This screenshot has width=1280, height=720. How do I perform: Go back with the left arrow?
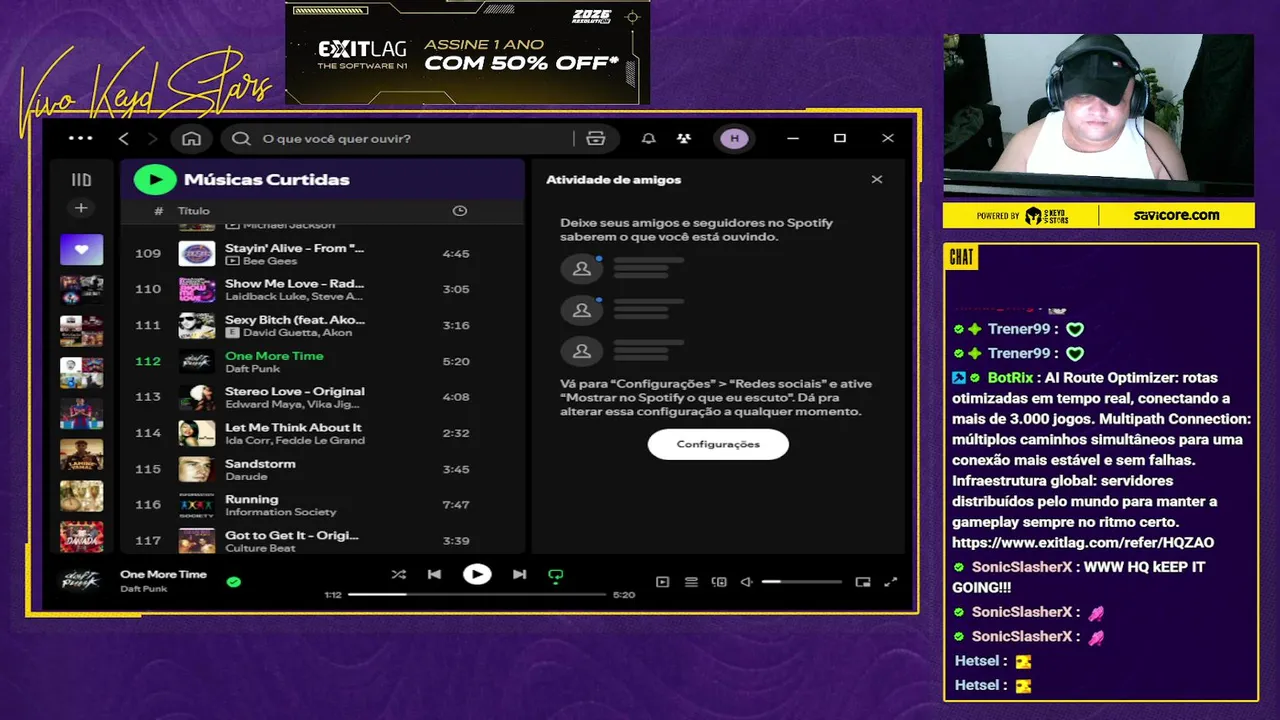124,138
